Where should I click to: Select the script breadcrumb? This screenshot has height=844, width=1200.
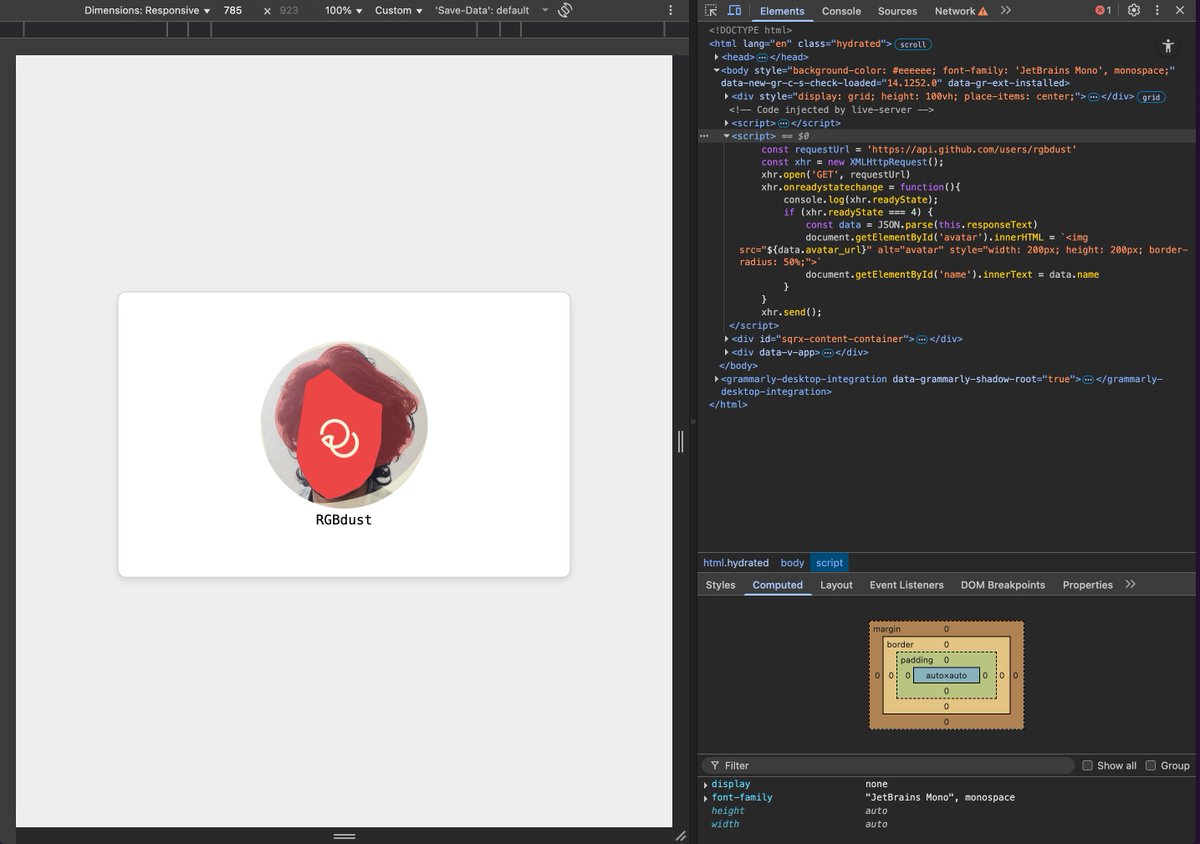[829, 563]
